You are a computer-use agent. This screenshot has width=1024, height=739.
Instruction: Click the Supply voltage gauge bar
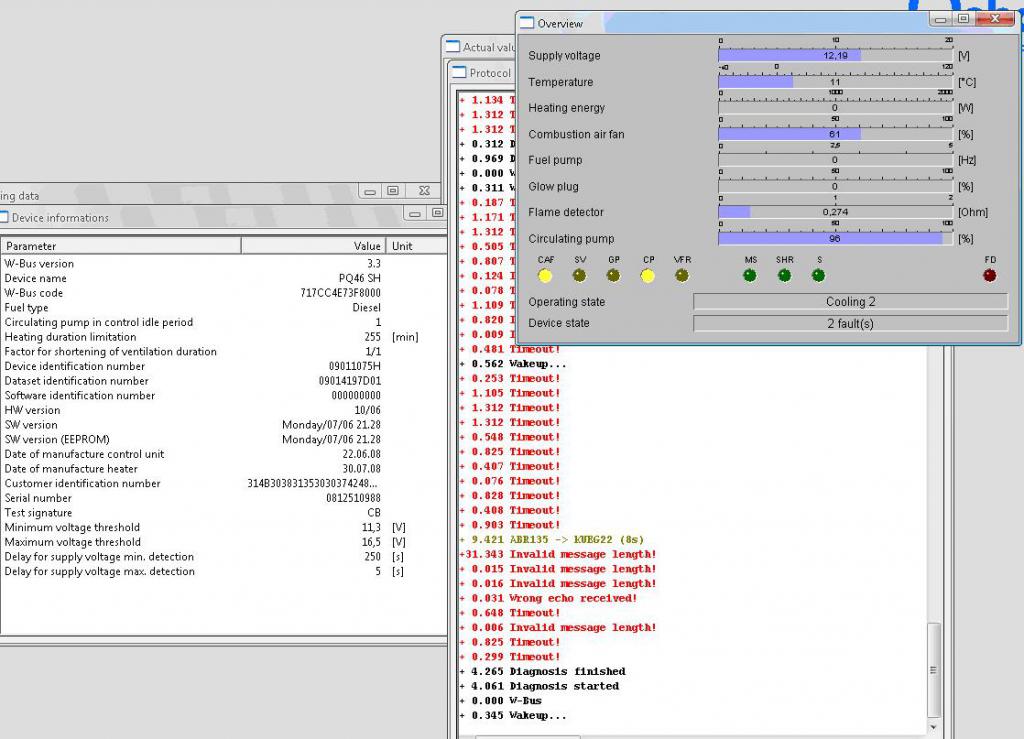(x=835, y=55)
